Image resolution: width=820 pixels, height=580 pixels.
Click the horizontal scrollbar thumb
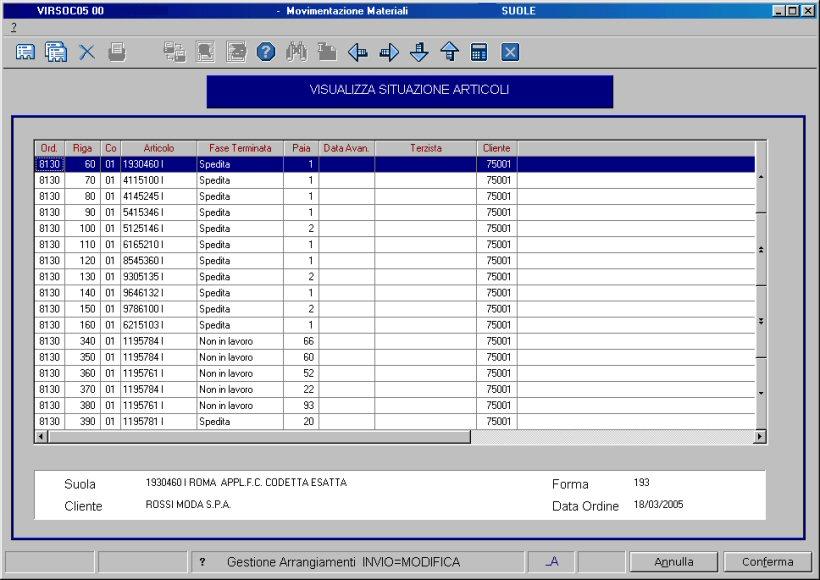[x=259, y=436]
